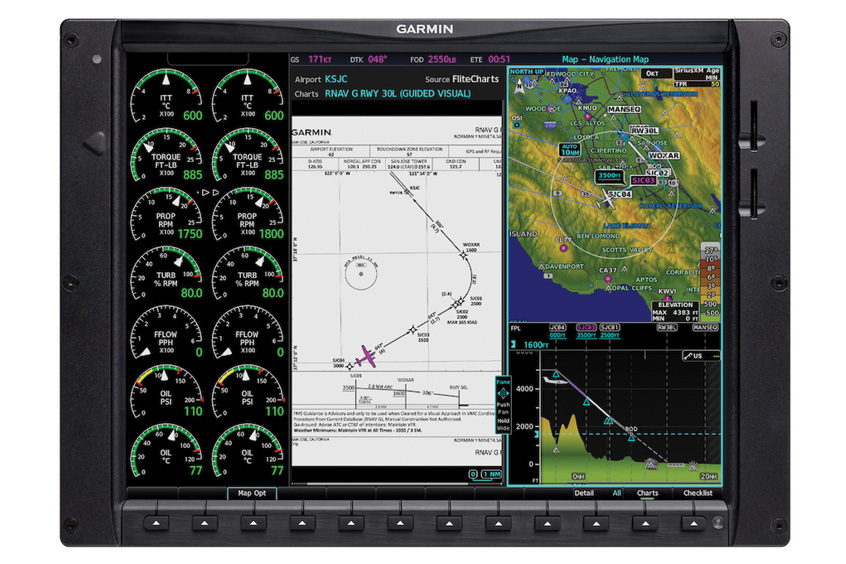
Task: Select the Detail All softkey label
Action: (x=597, y=493)
